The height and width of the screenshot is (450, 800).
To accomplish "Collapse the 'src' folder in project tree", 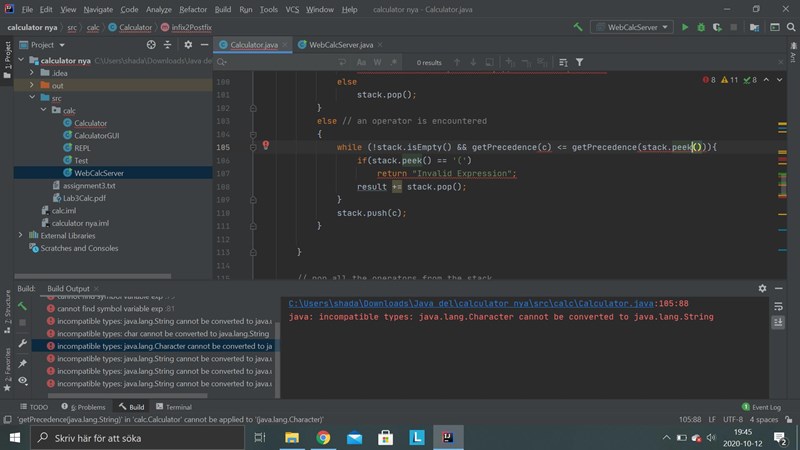I will tap(33, 98).
